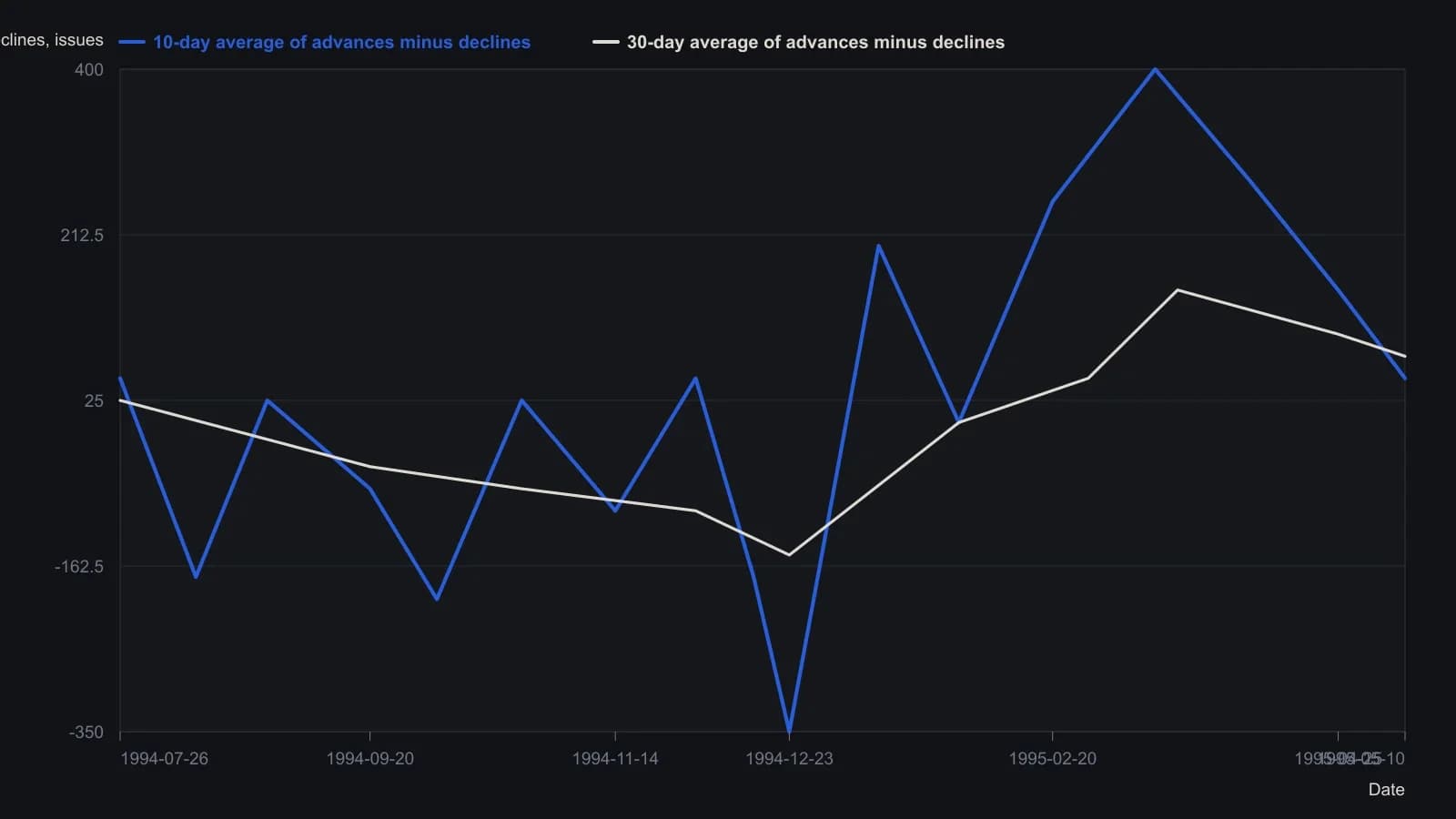Click the -162.5 y-axis value
Screen dimensions: 1456x819
pos(79,567)
